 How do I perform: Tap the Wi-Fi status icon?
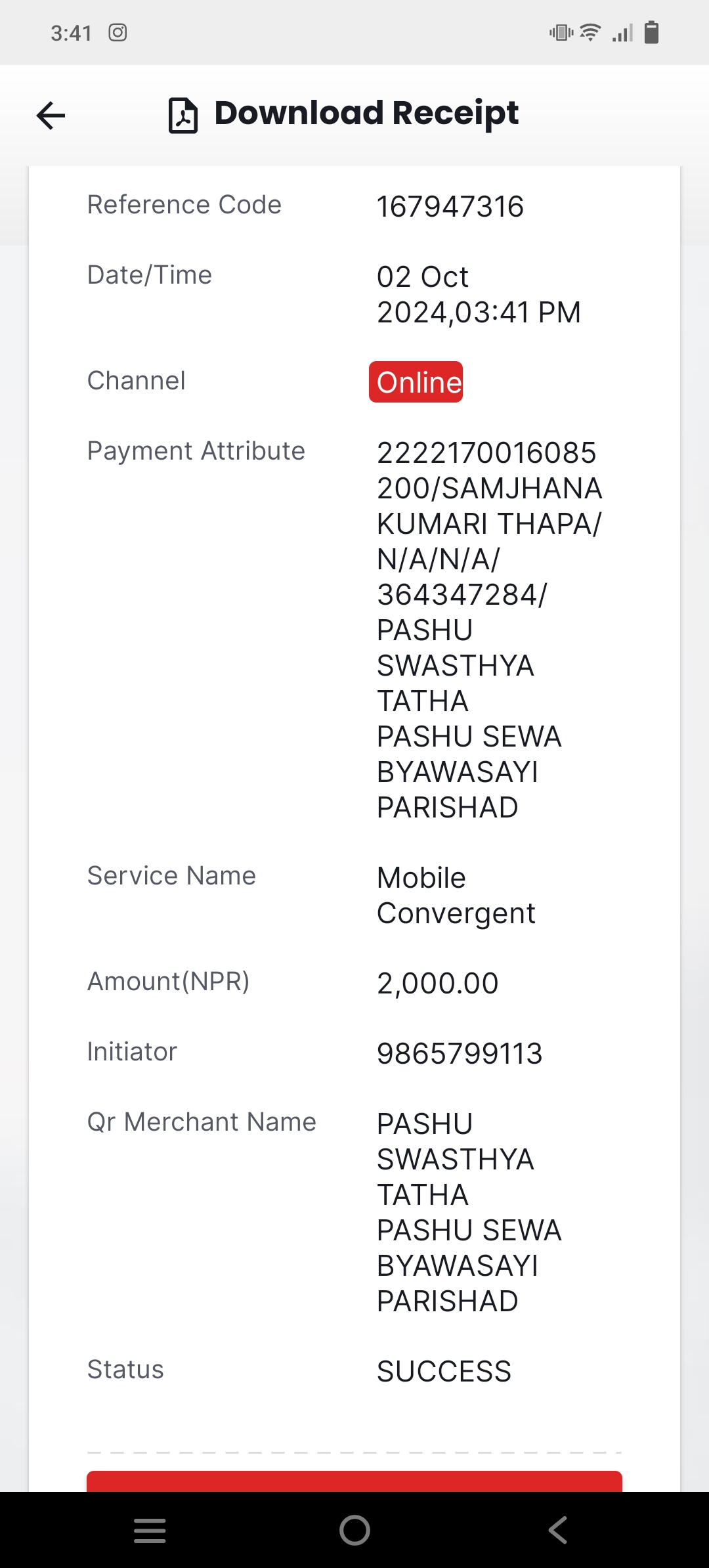pos(591,32)
